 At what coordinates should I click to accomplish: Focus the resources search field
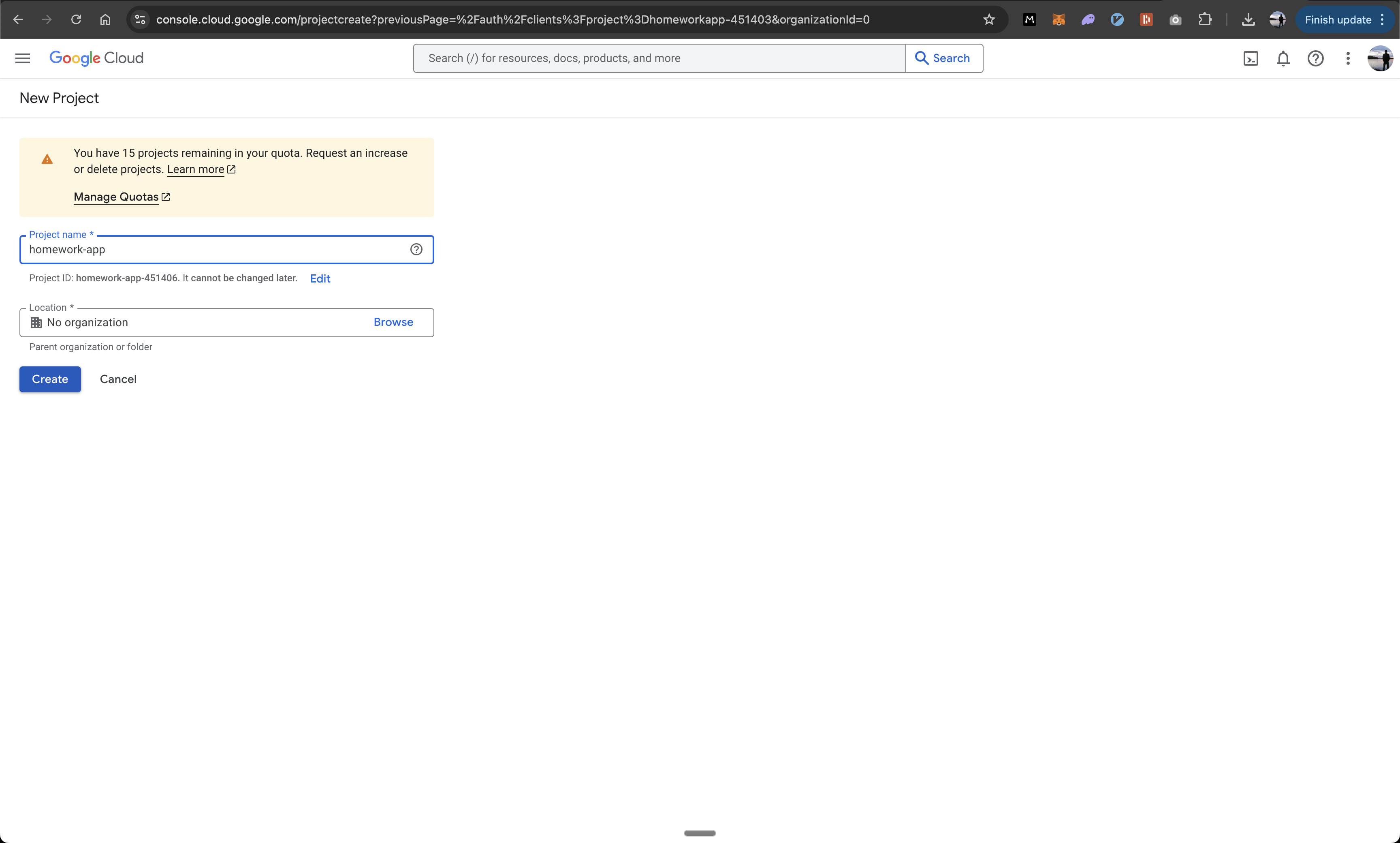pyautogui.click(x=659, y=58)
